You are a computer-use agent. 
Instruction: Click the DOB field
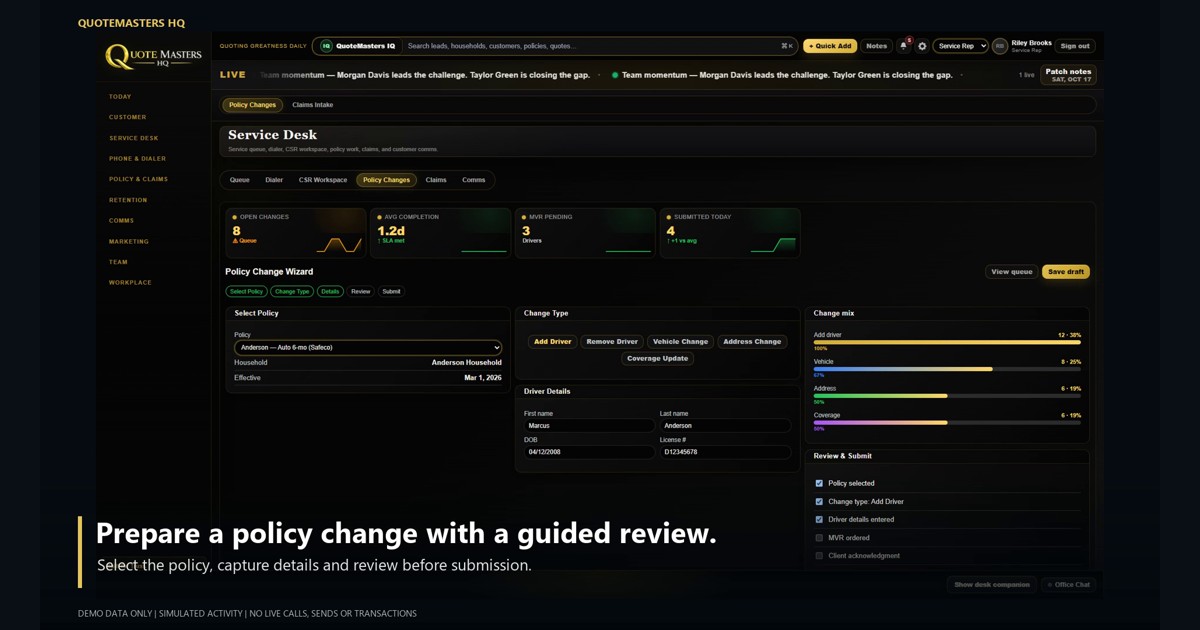[x=589, y=452]
